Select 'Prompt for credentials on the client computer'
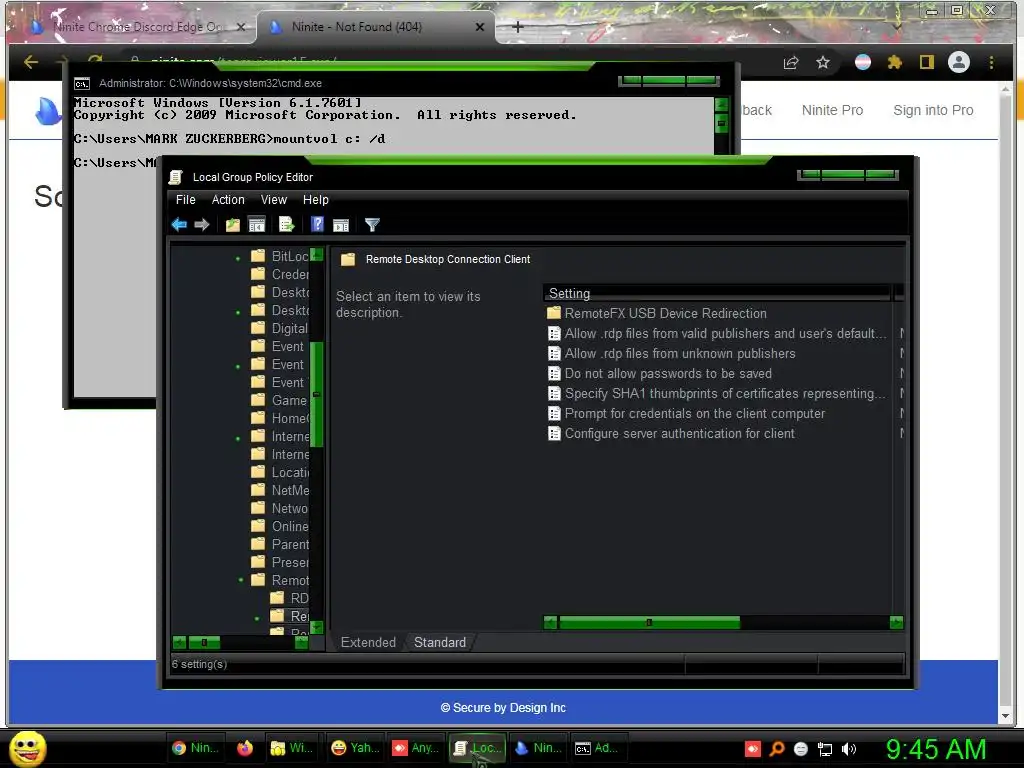The image size is (1024, 768). coord(686,413)
